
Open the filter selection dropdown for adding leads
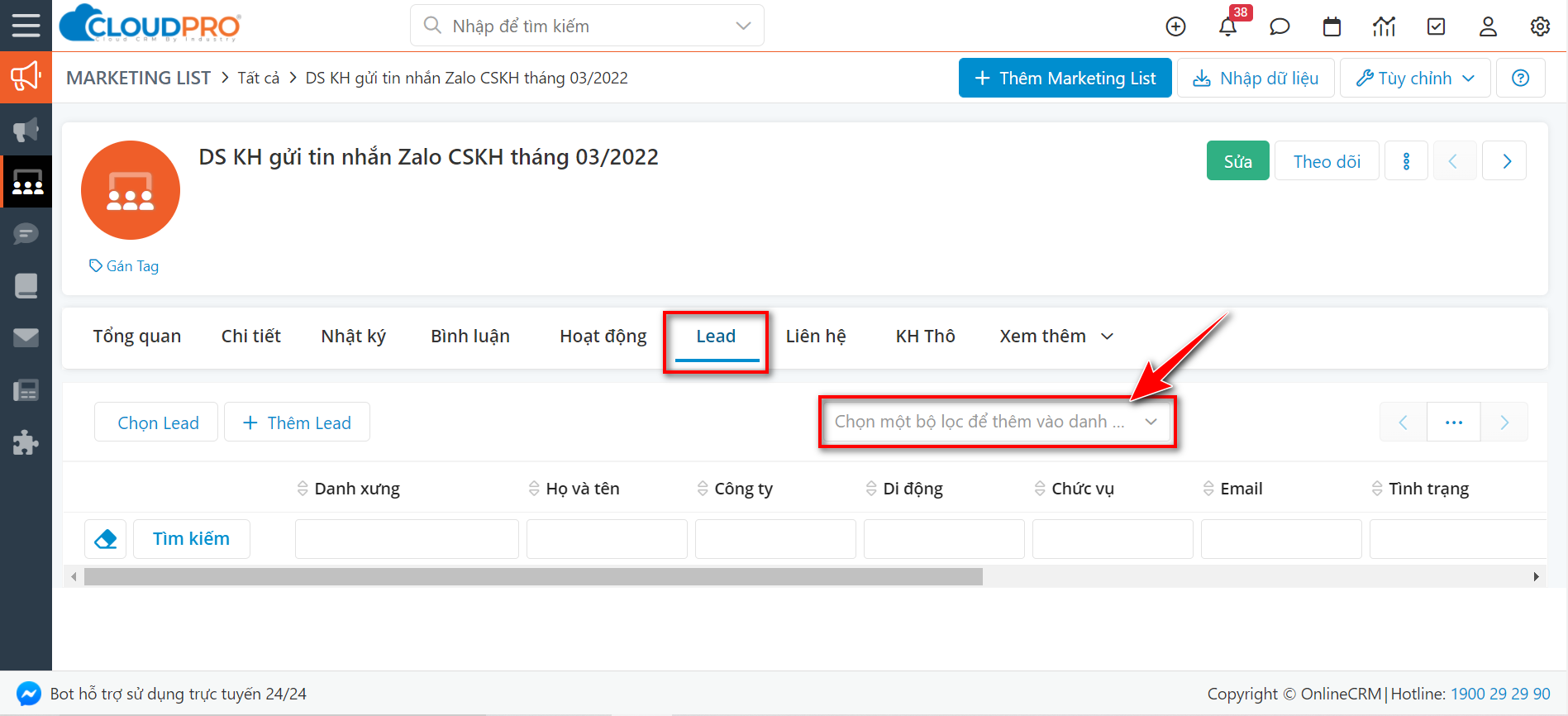click(997, 422)
